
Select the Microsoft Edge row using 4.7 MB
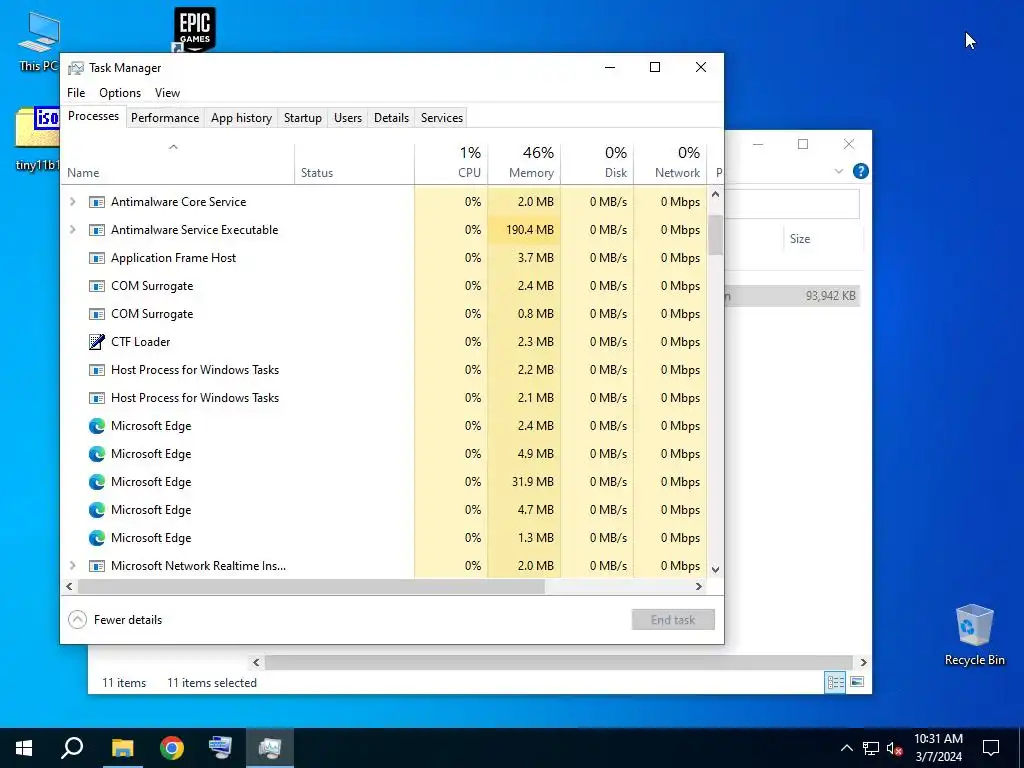pyautogui.click(x=385, y=510)
